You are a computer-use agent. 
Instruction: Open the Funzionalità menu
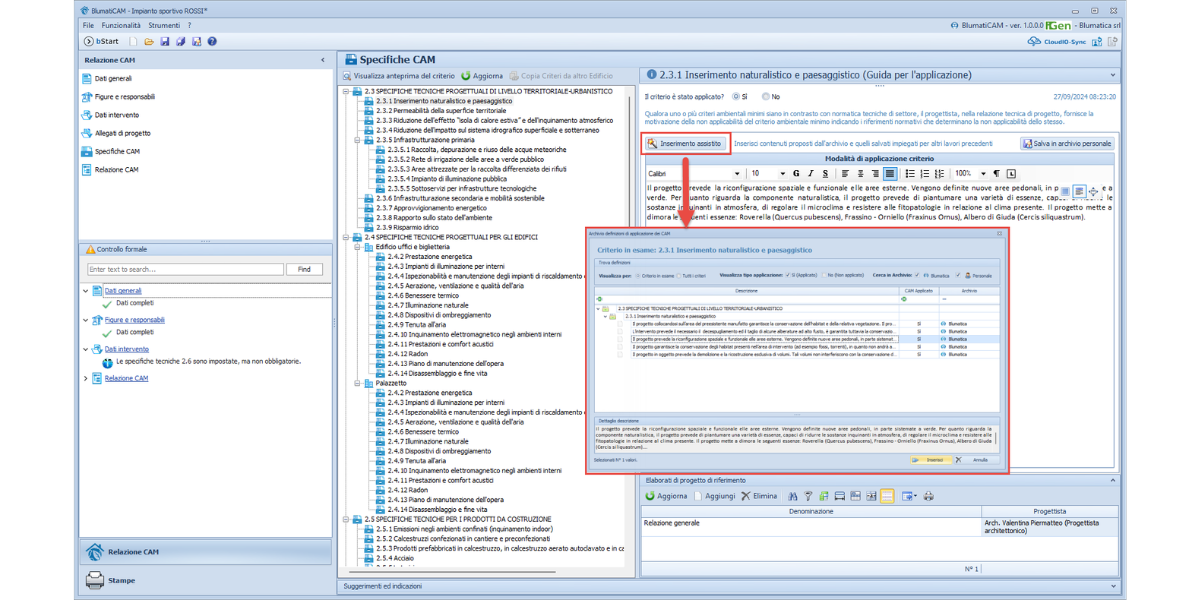121,24
